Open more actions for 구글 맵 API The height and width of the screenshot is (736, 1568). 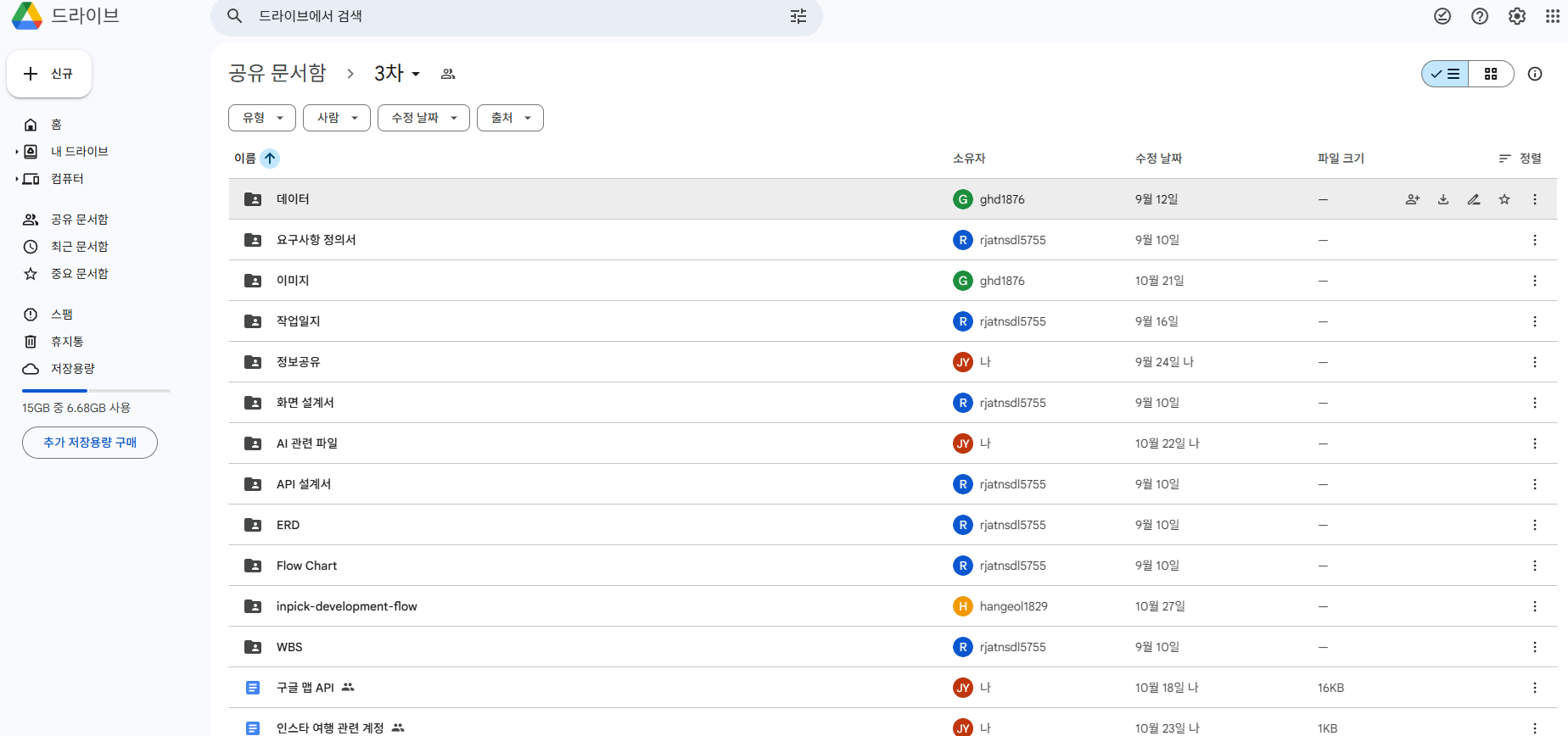tap(1535, 688)
